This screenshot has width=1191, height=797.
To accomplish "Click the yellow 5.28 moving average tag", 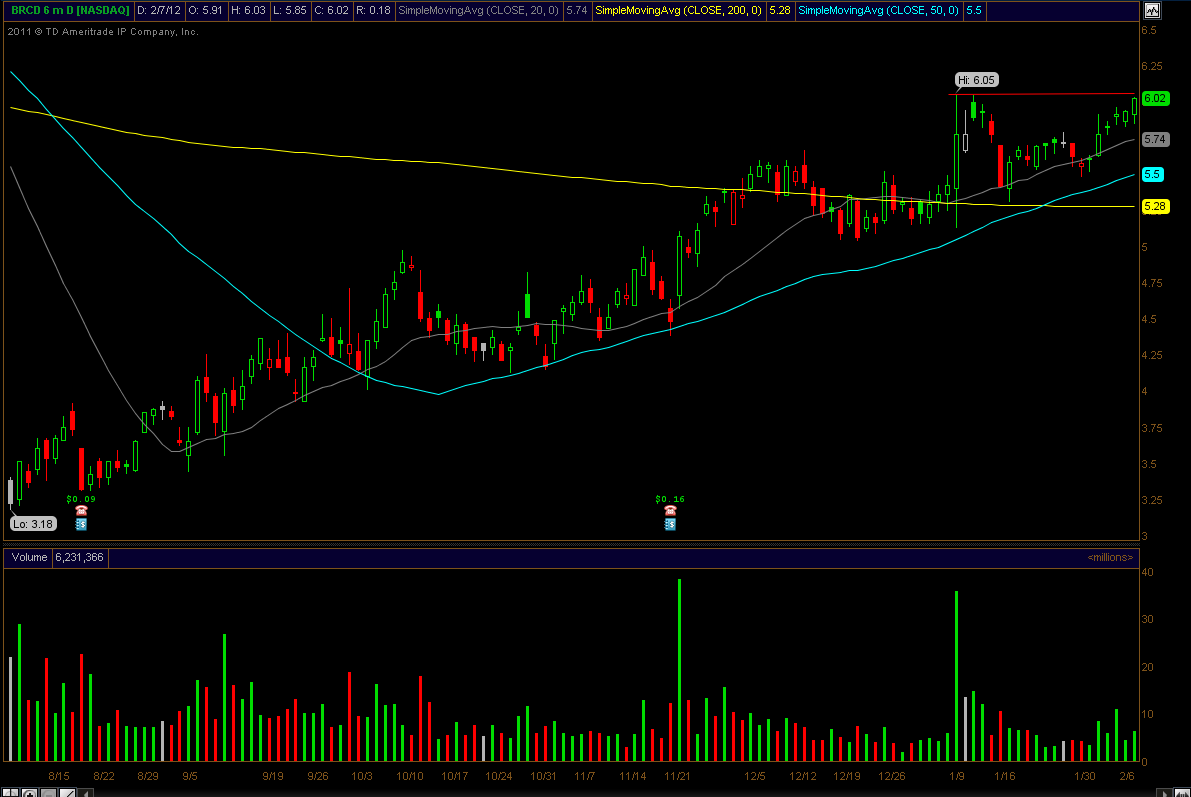I will click(1155, 206).
